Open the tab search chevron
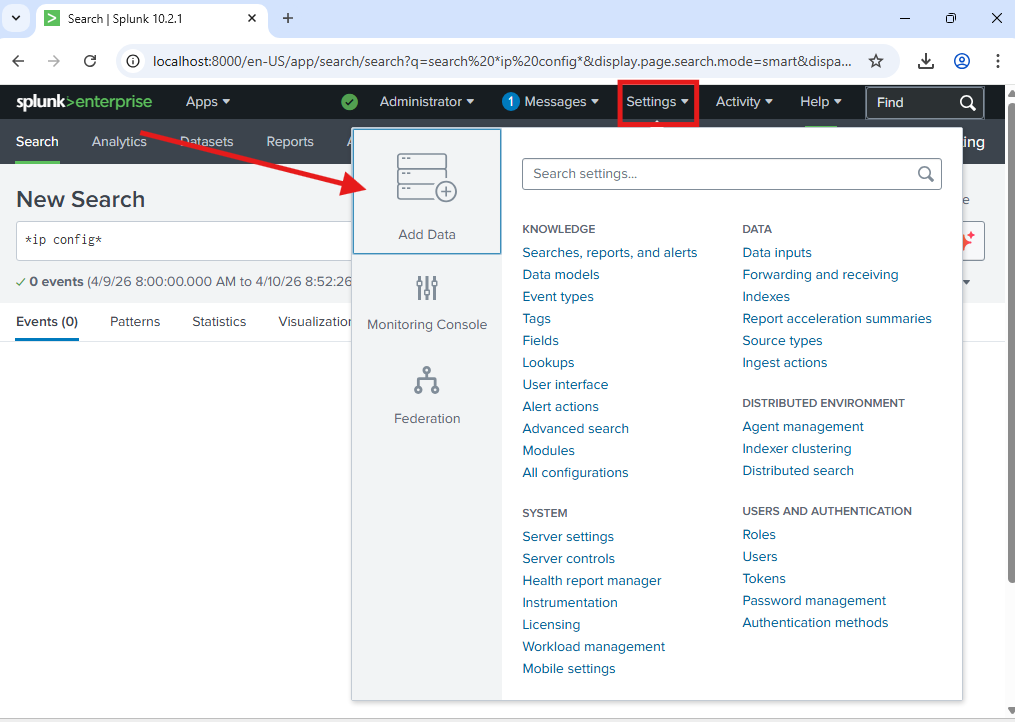 (16, 18)
